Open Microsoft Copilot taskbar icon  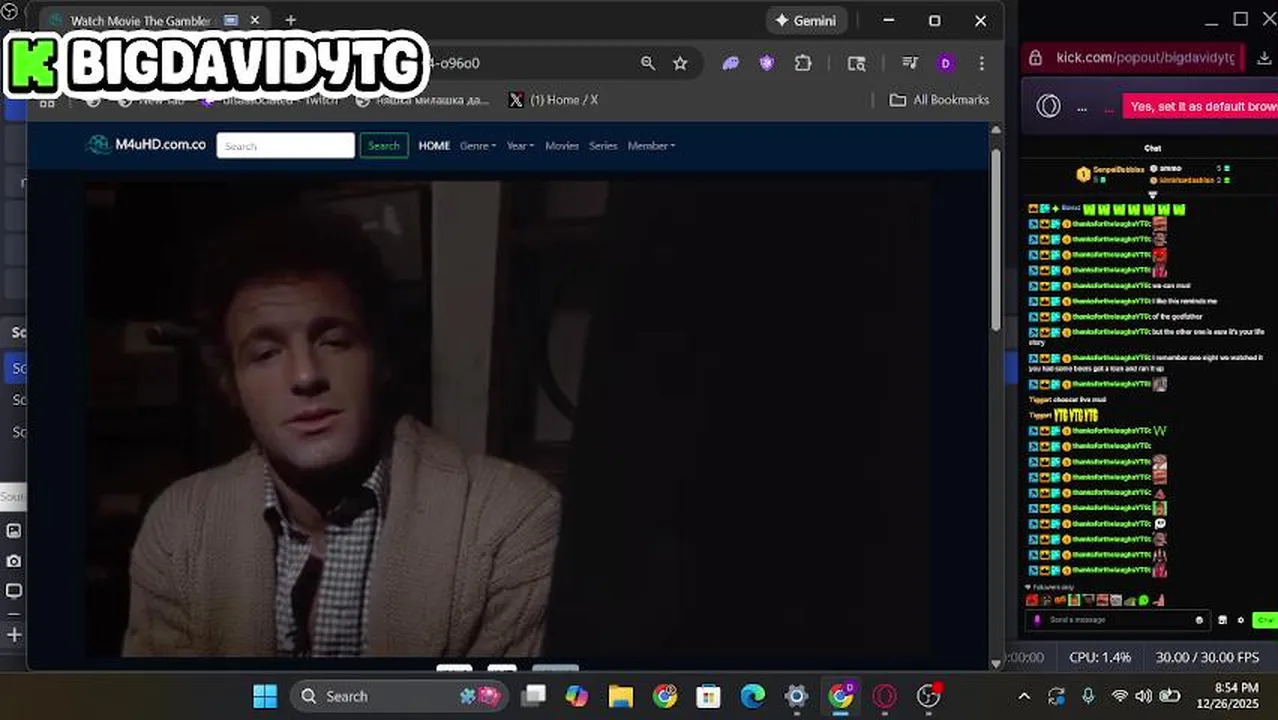(x=577, y=696)
